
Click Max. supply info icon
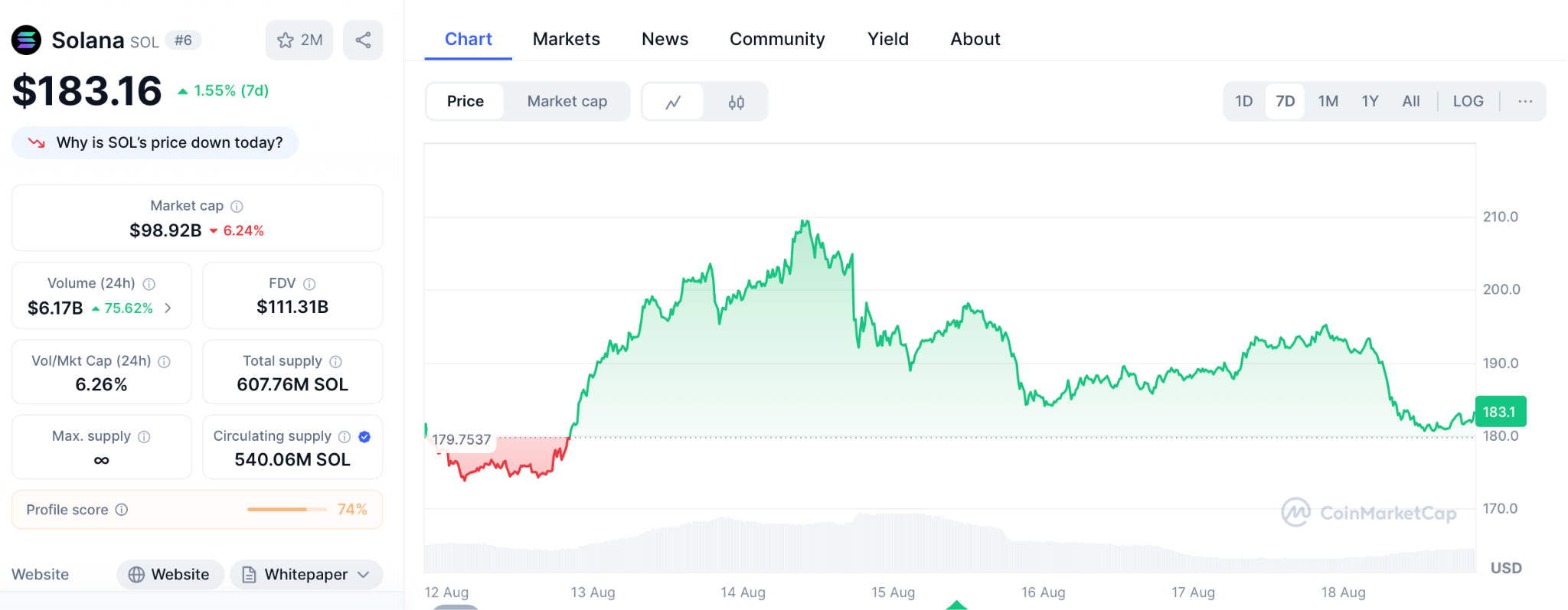144,436
